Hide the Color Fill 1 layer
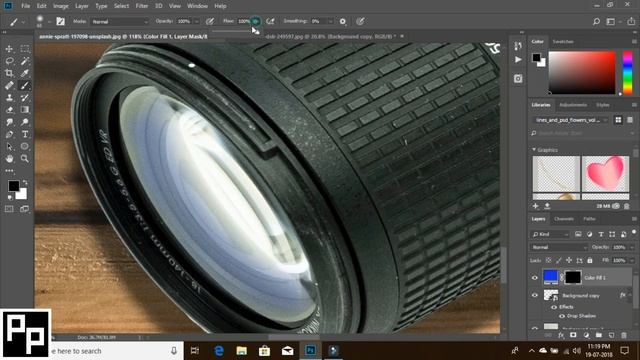 click(x=535, y=278)
